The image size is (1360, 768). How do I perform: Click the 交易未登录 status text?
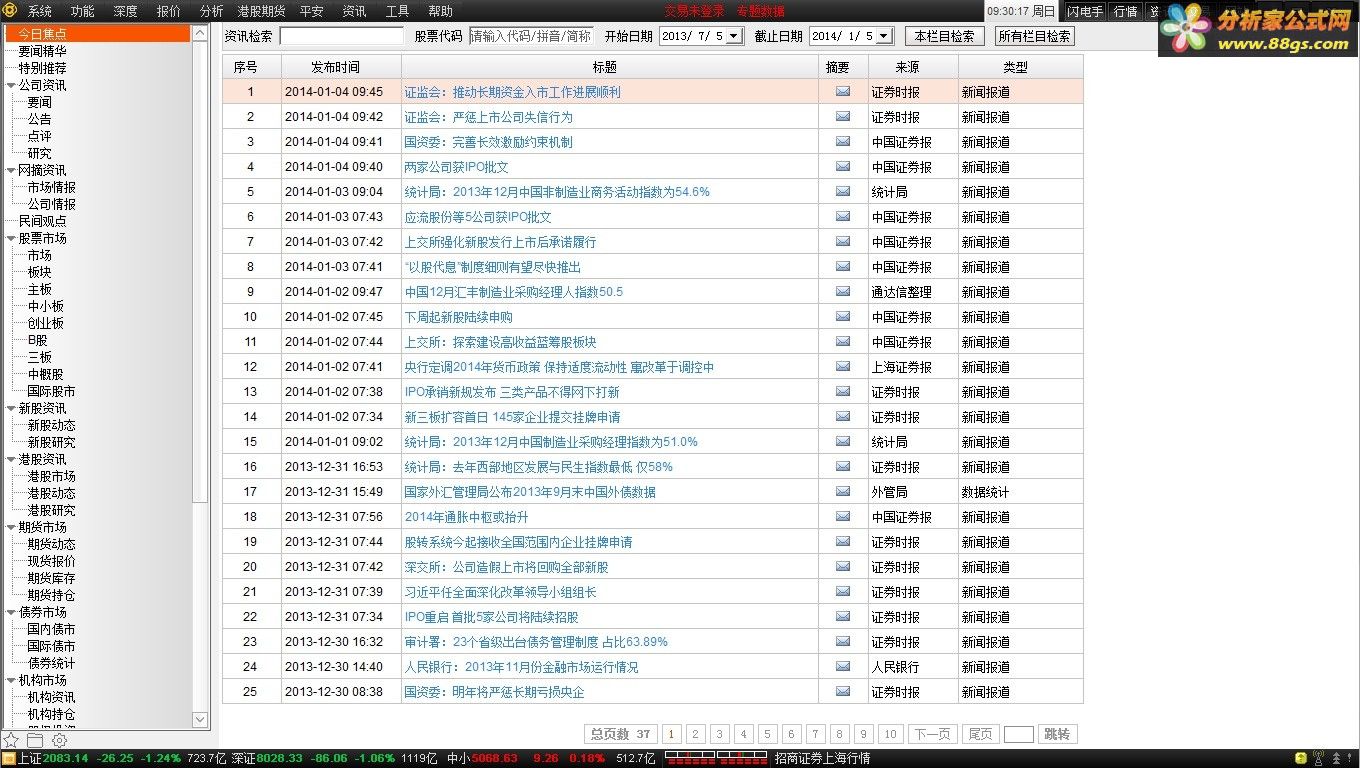point(694,11)
